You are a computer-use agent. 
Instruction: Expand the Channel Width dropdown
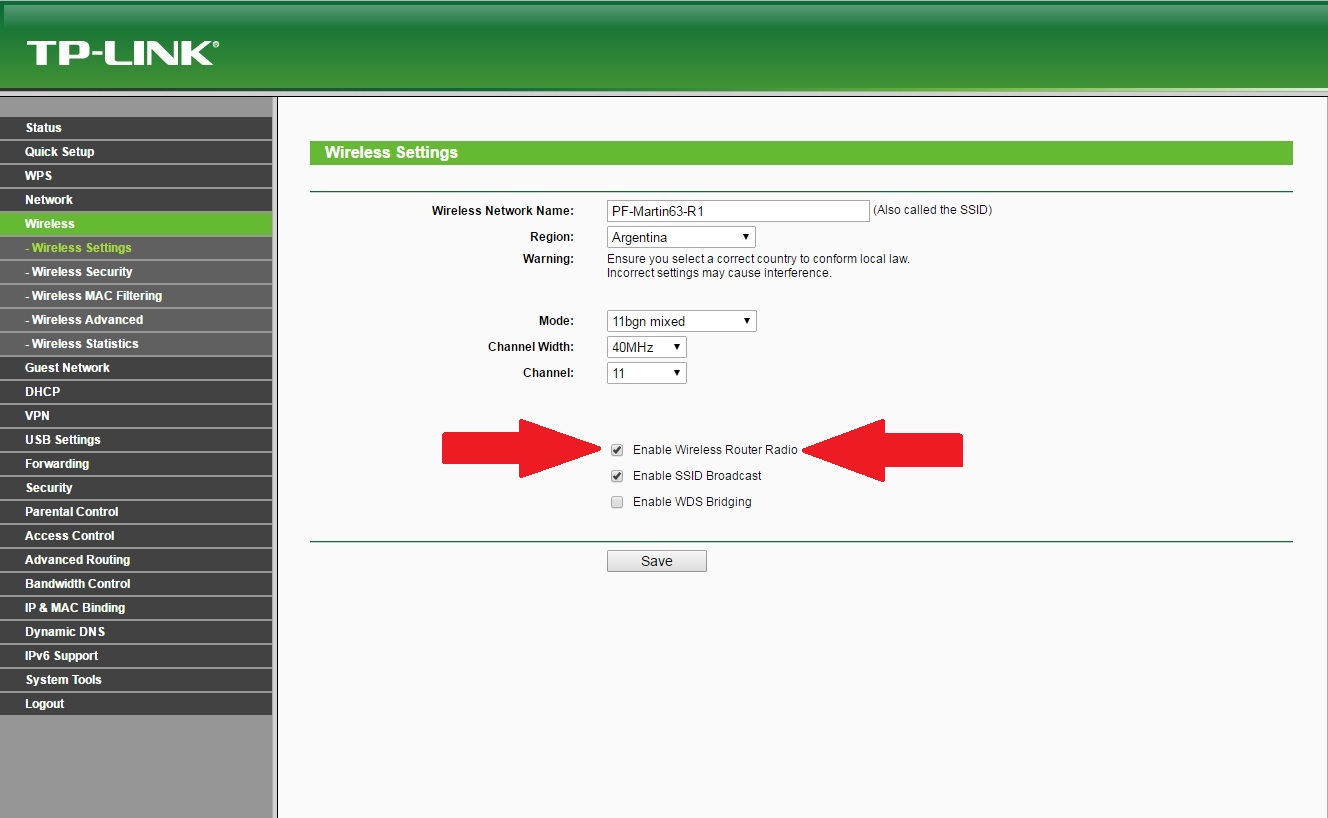pyautogui.click(x=647, y=347)
